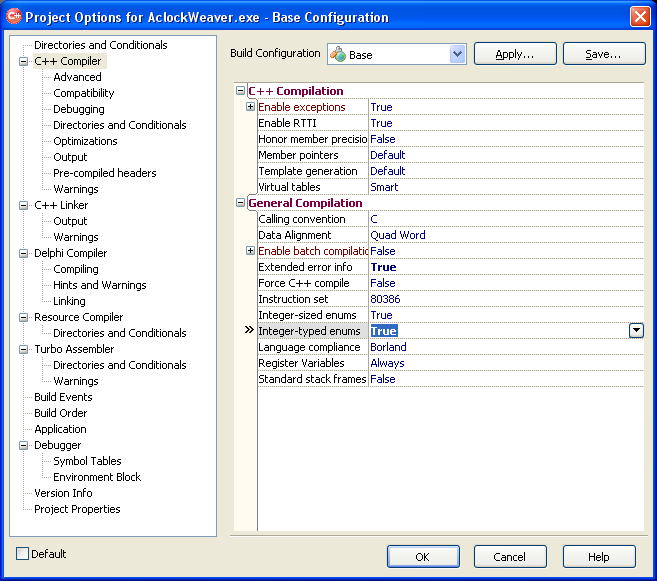Click the highlighted Integer-typed enums True field
657x581 pixels.
pos(499,331)
